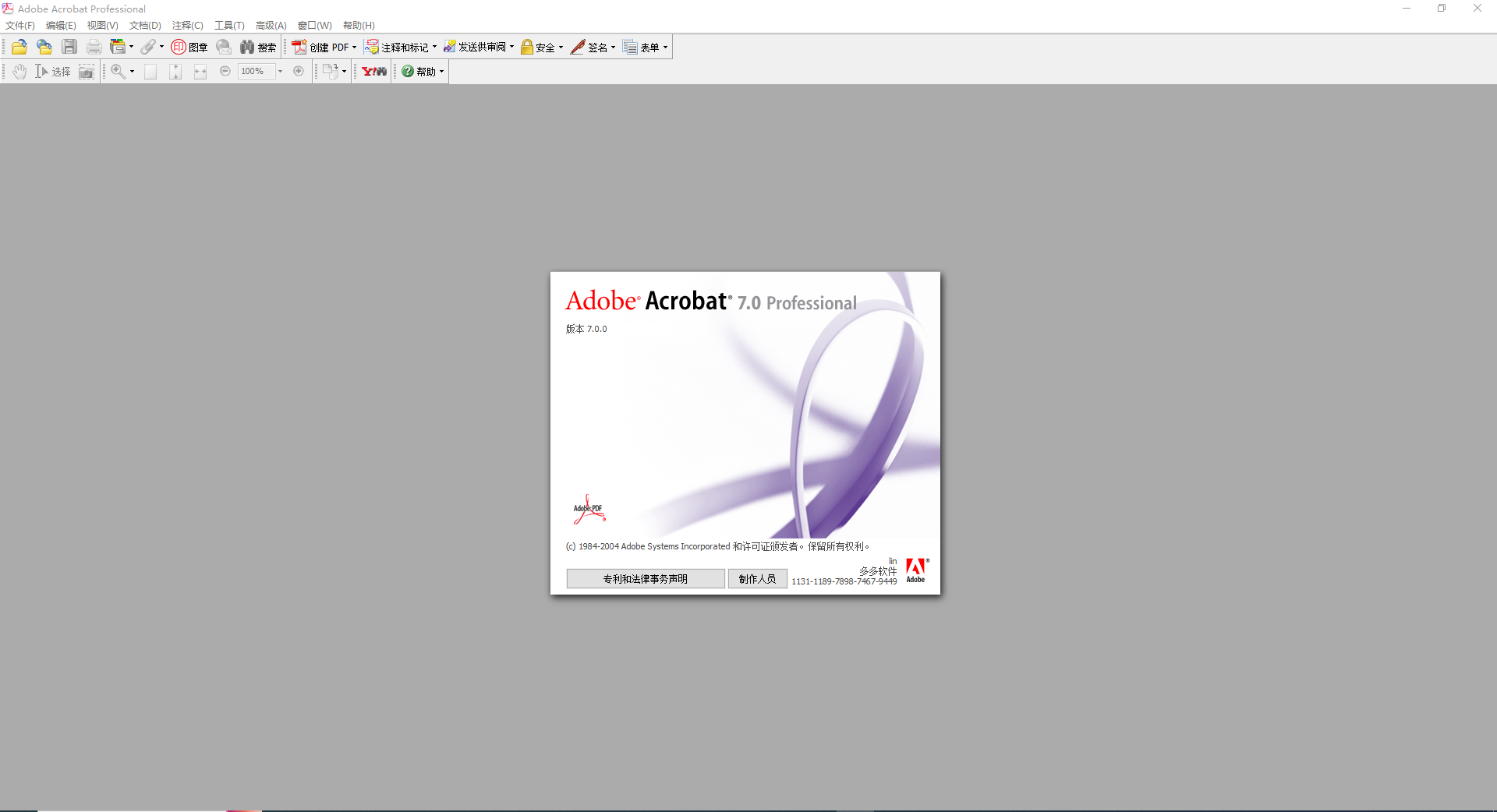Select the Zoom In magnifier tool
Screen dimensions: 1497x812
[118, 72]
